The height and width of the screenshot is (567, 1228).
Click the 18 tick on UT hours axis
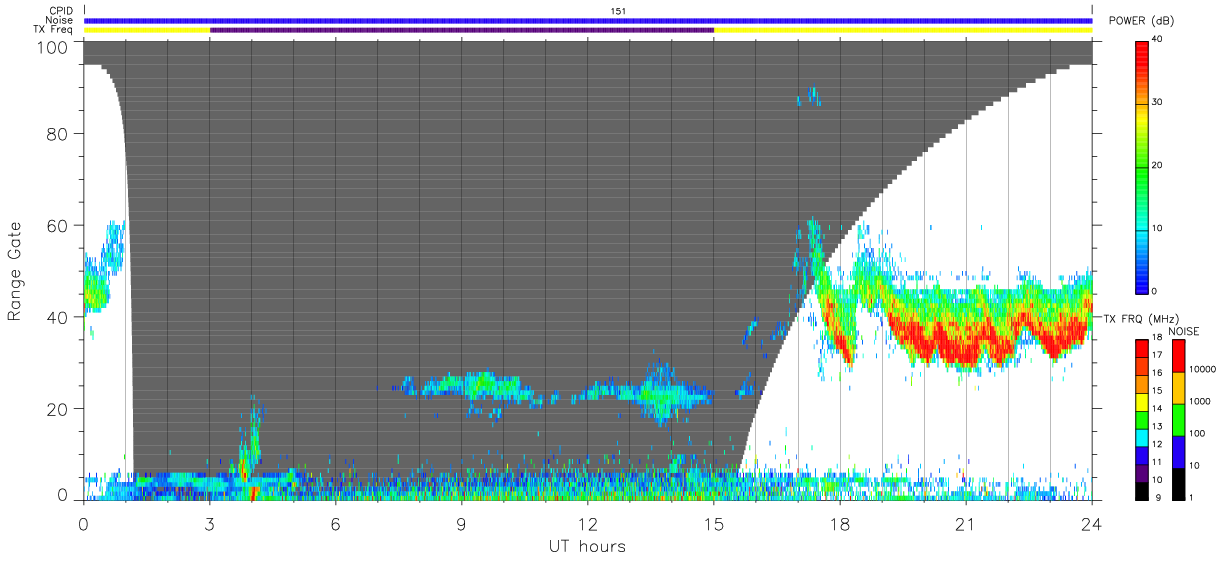pyautogui.click(x=840, y=523)
